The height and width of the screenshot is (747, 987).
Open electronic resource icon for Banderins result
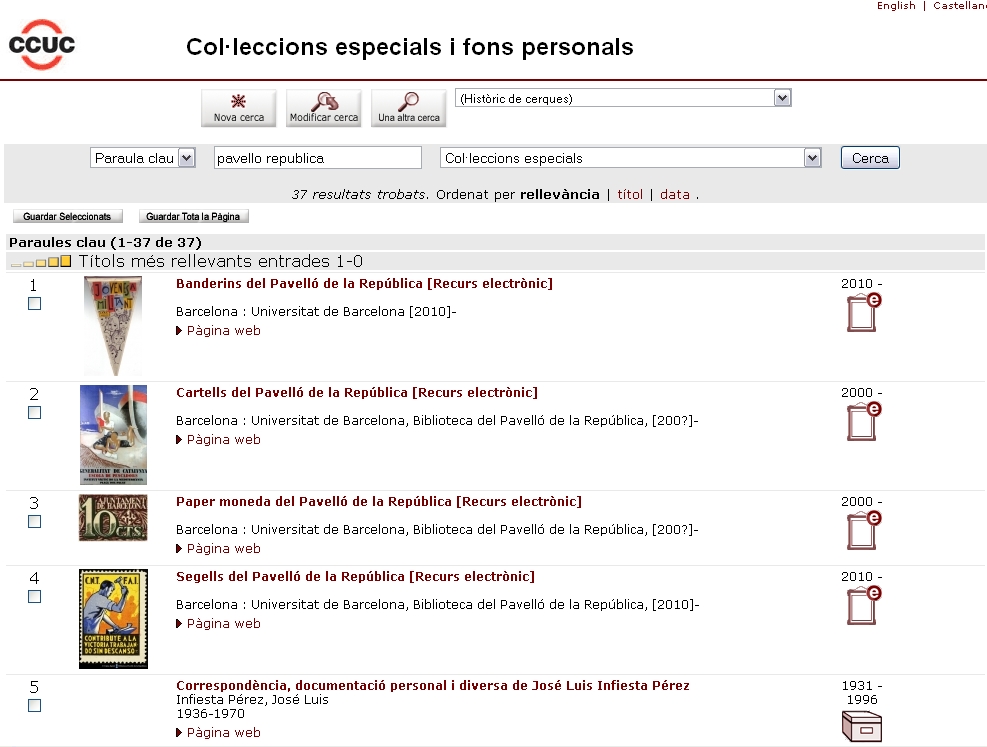[863, 313]
